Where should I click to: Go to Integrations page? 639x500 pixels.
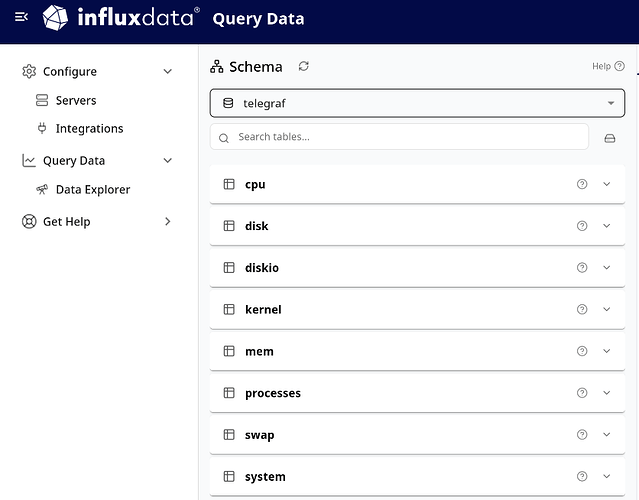(89, 128)
